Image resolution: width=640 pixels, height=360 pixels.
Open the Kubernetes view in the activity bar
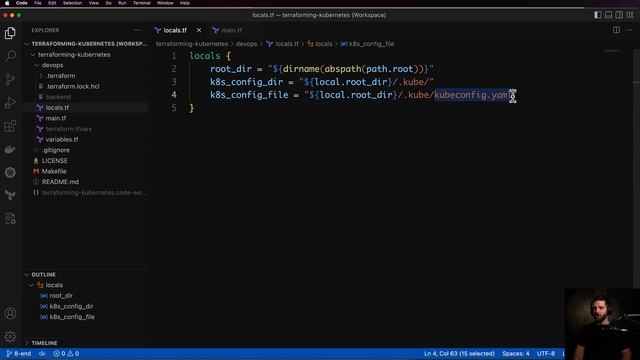coord(10,172)
